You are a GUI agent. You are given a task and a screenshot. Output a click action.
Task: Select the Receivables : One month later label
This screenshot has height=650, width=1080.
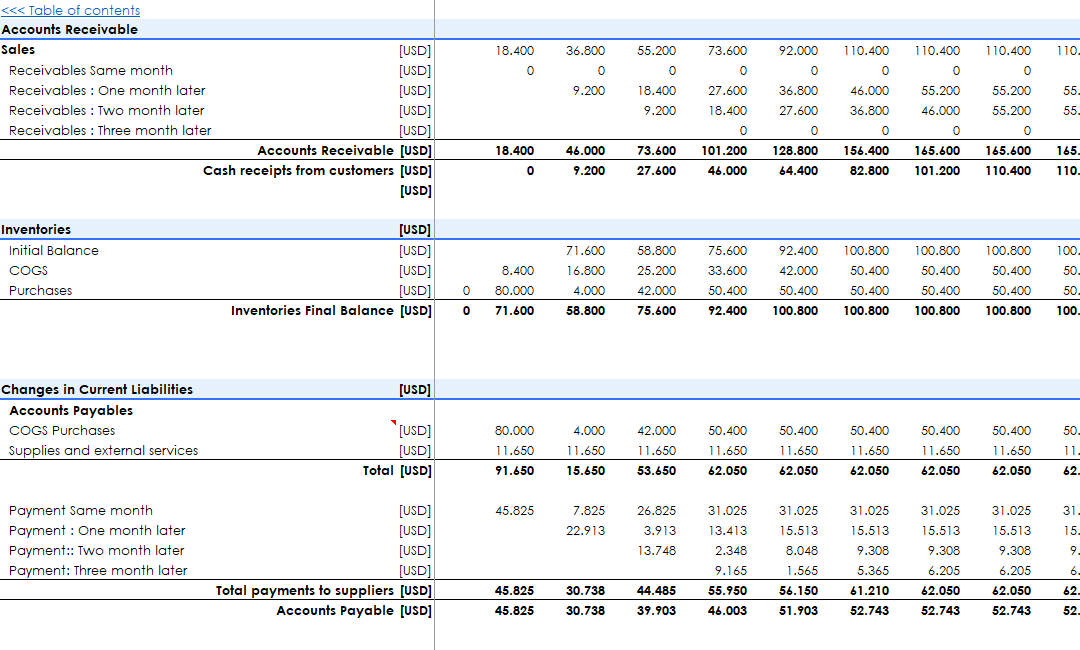click(107, 90)
